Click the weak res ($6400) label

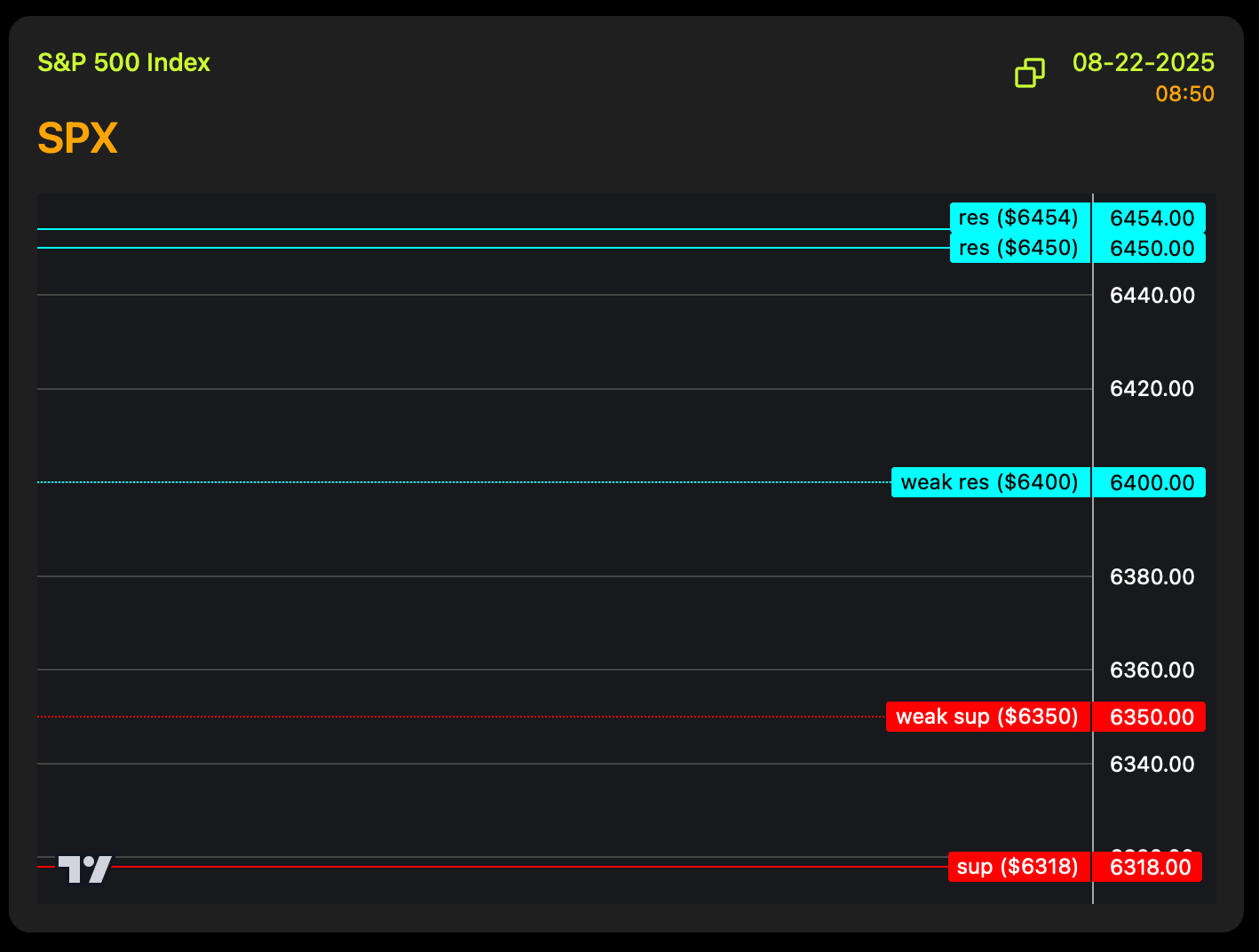[990, 482]
